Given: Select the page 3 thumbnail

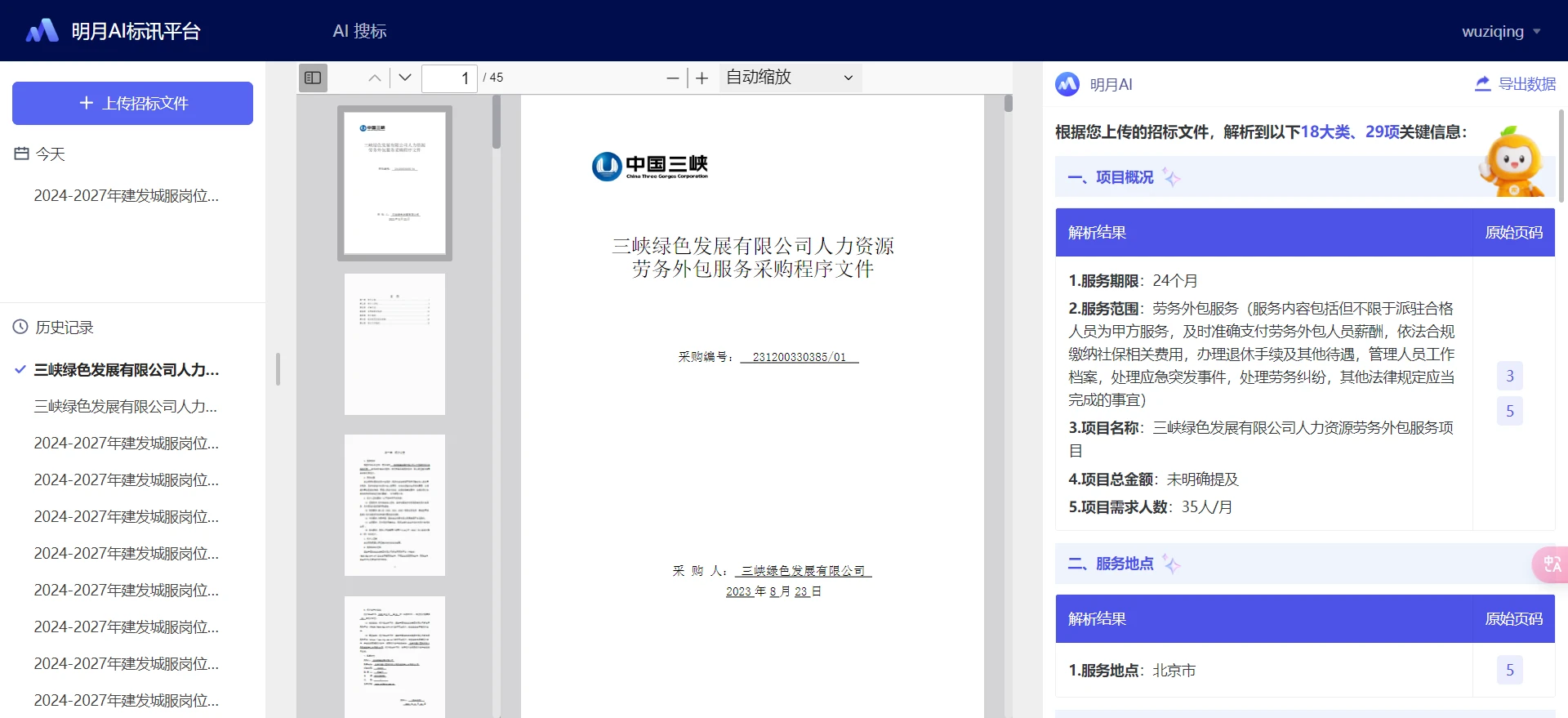Looking at the screenshot, I should click(394, 505).
